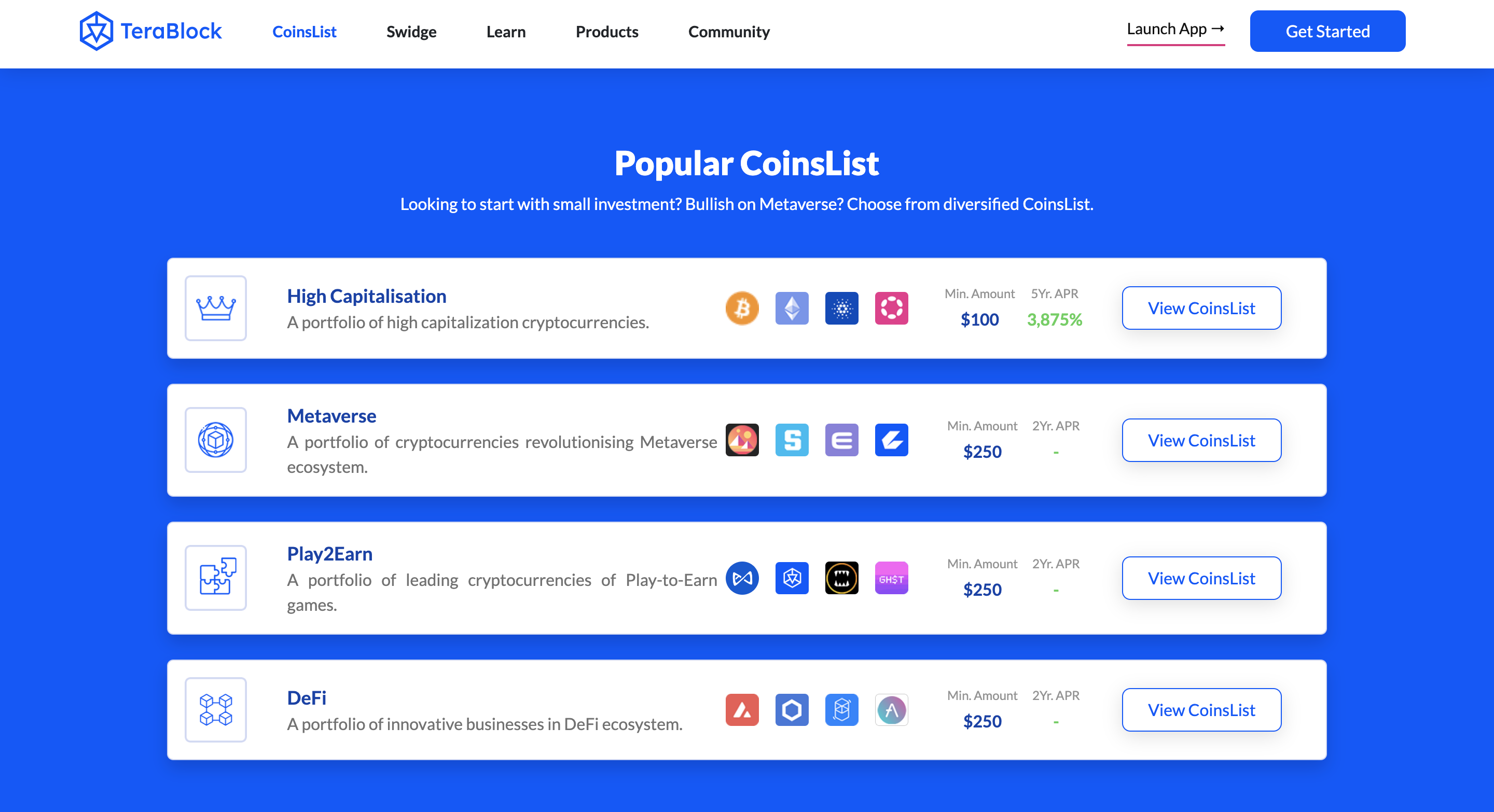This screenshot has width=1494, height=812.
Task: Click the Play2Earn puzzle piece icon
Action: click(x=216, y=578)
